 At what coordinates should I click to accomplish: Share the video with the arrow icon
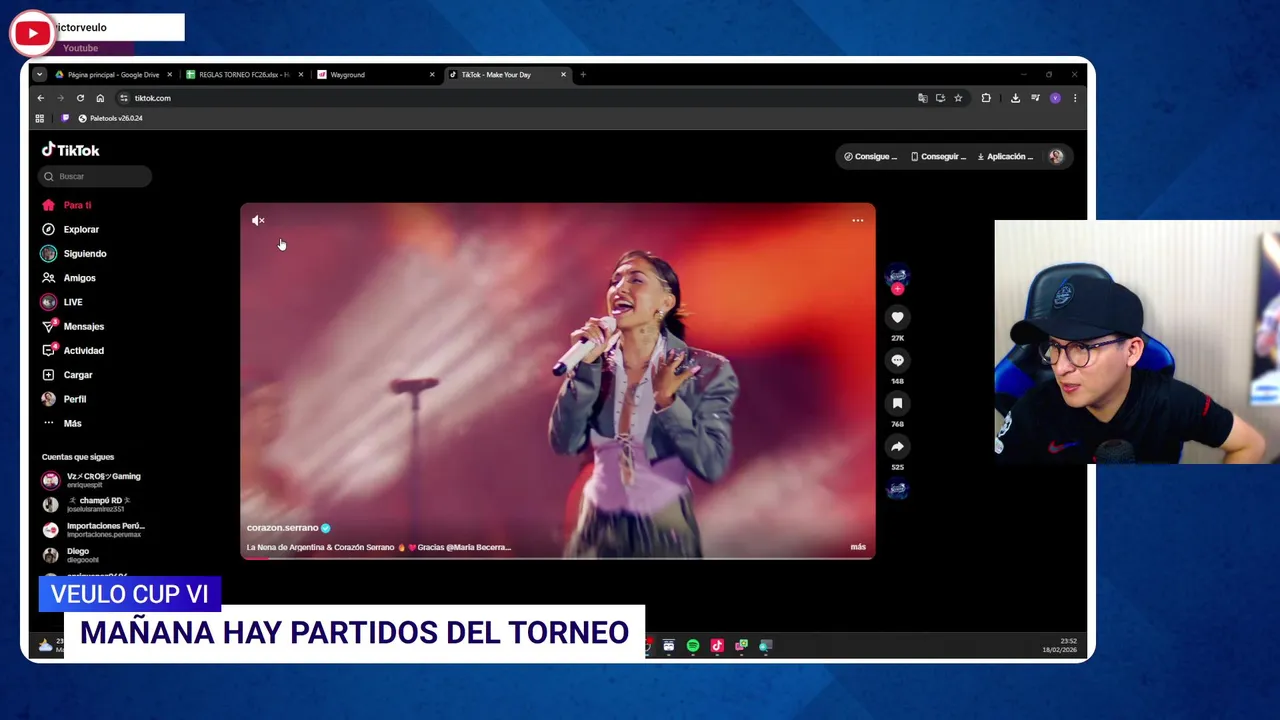897,447
